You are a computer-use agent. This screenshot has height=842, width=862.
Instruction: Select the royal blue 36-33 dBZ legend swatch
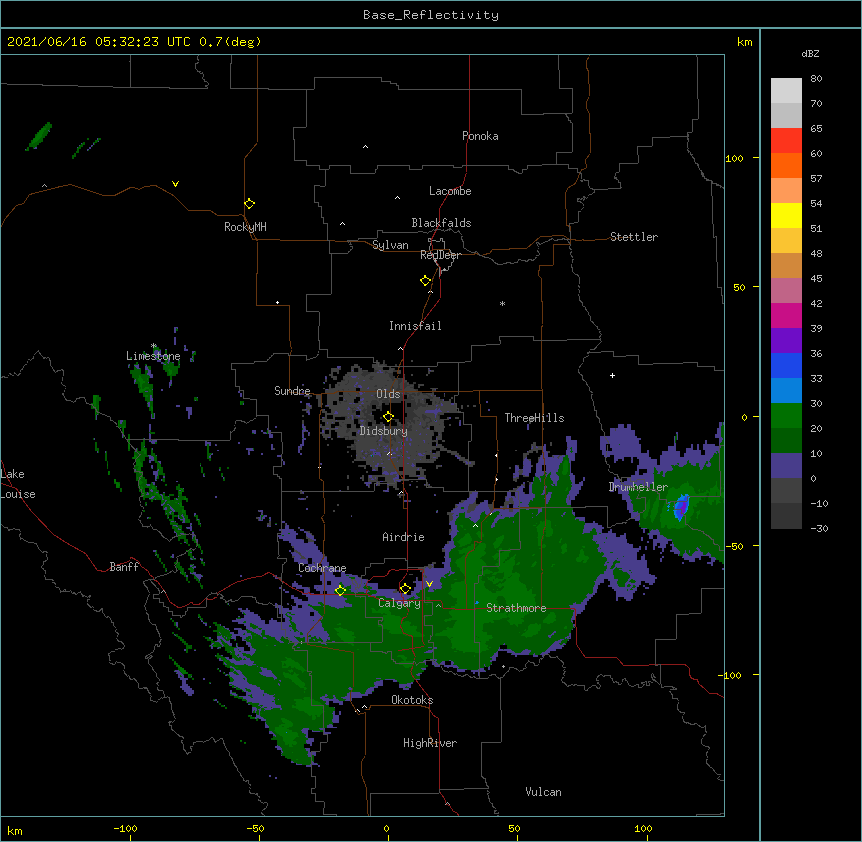[786, 366]
